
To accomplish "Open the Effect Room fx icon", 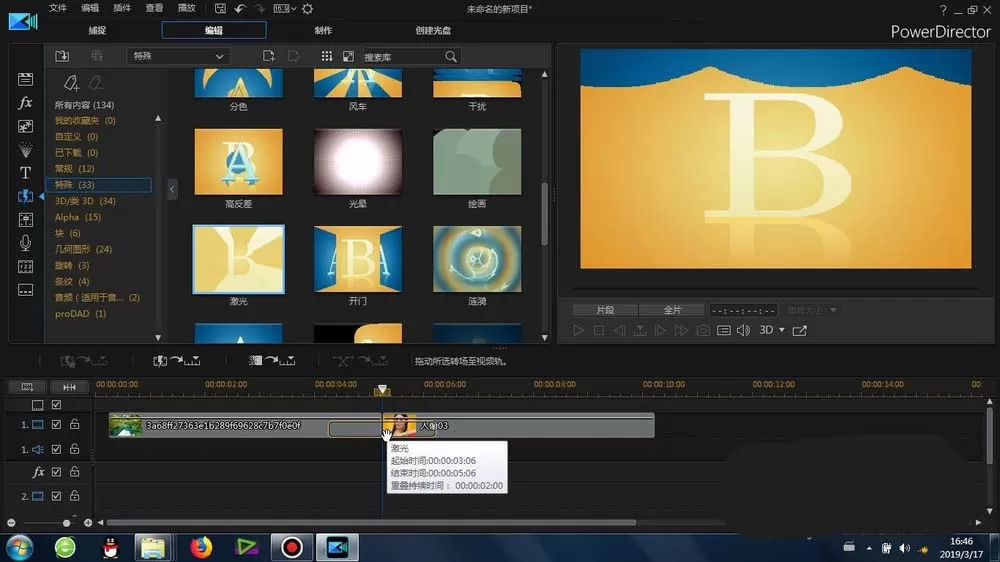I will (25, 103).
